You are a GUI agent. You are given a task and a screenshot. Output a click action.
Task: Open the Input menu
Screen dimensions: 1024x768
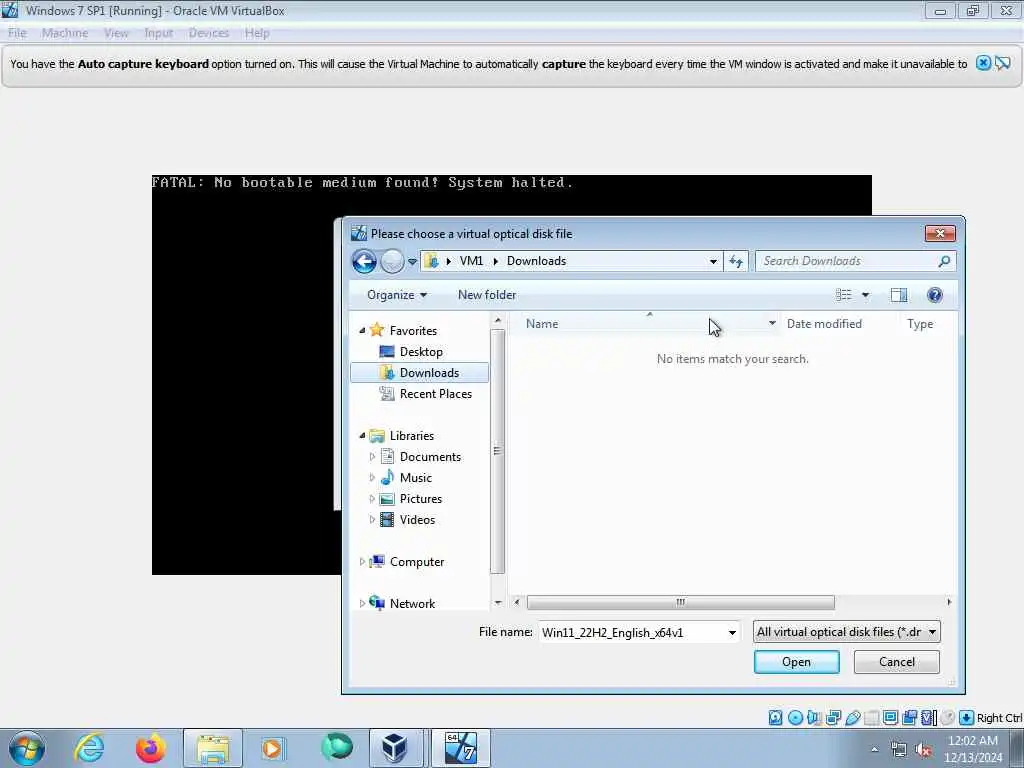point(159,33)
